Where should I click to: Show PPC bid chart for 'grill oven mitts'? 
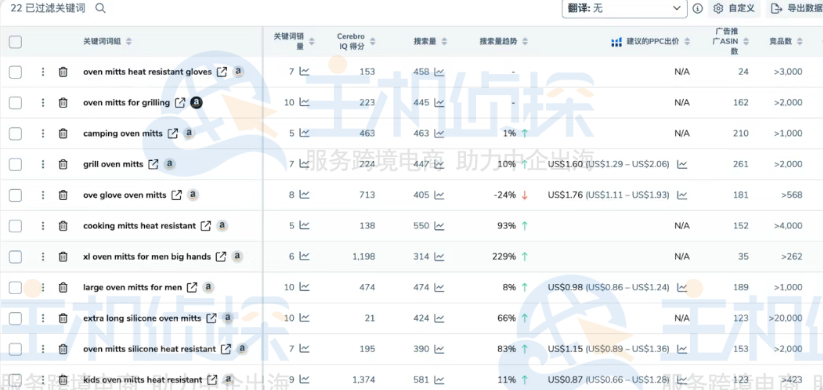click(x=682, y=164)
